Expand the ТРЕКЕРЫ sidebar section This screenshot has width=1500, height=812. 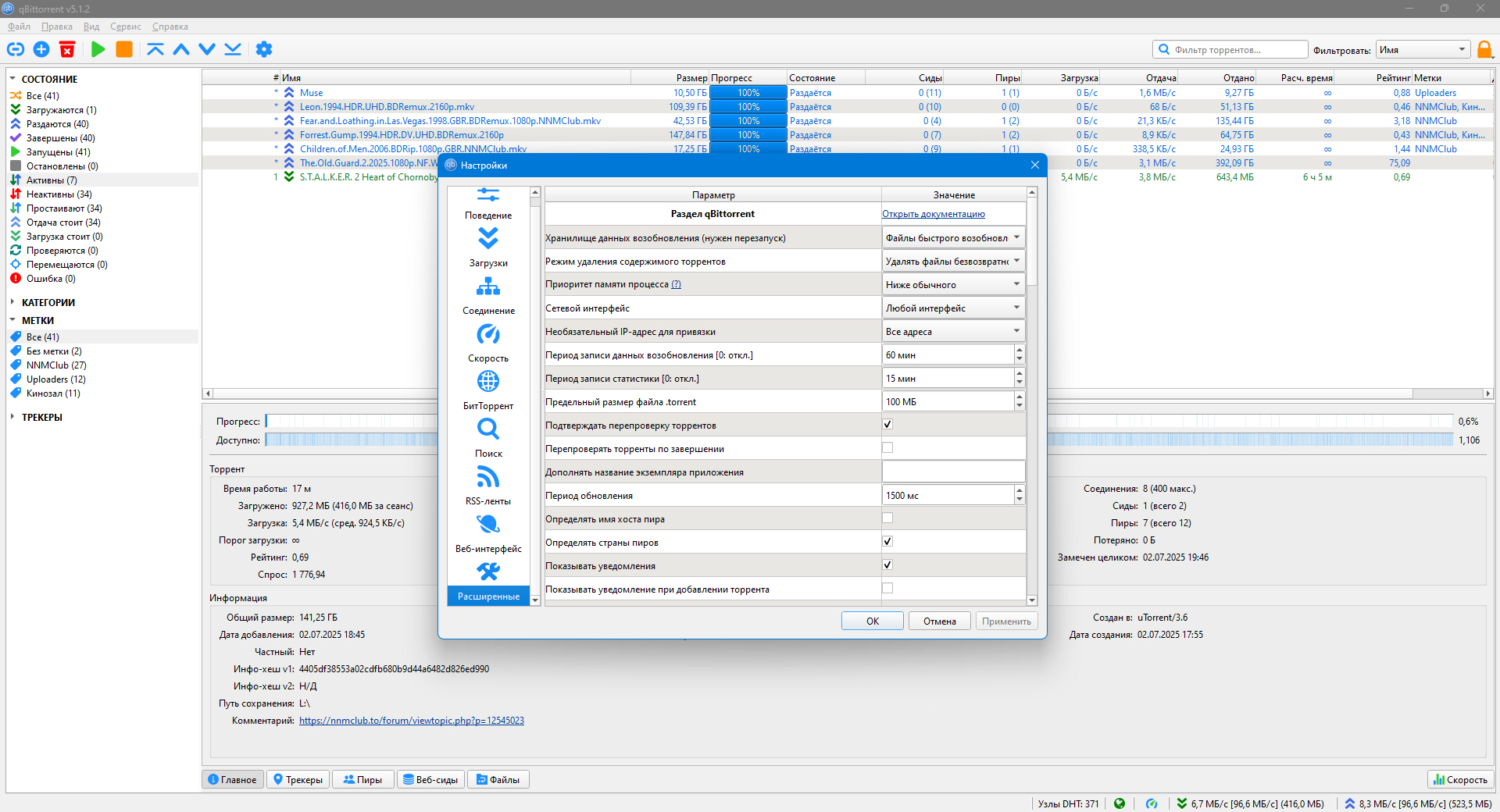click(12, 417)
